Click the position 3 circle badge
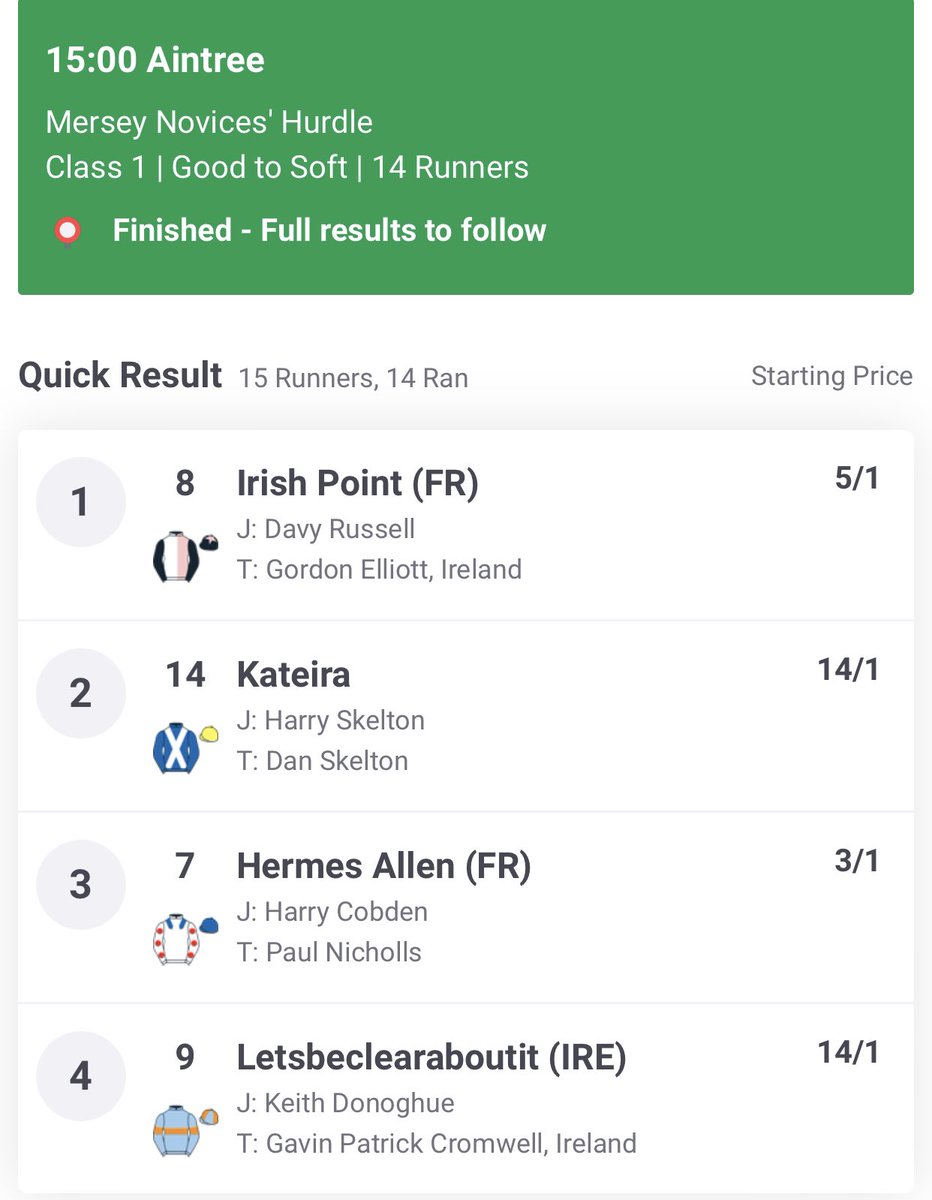 pos(81,885)
